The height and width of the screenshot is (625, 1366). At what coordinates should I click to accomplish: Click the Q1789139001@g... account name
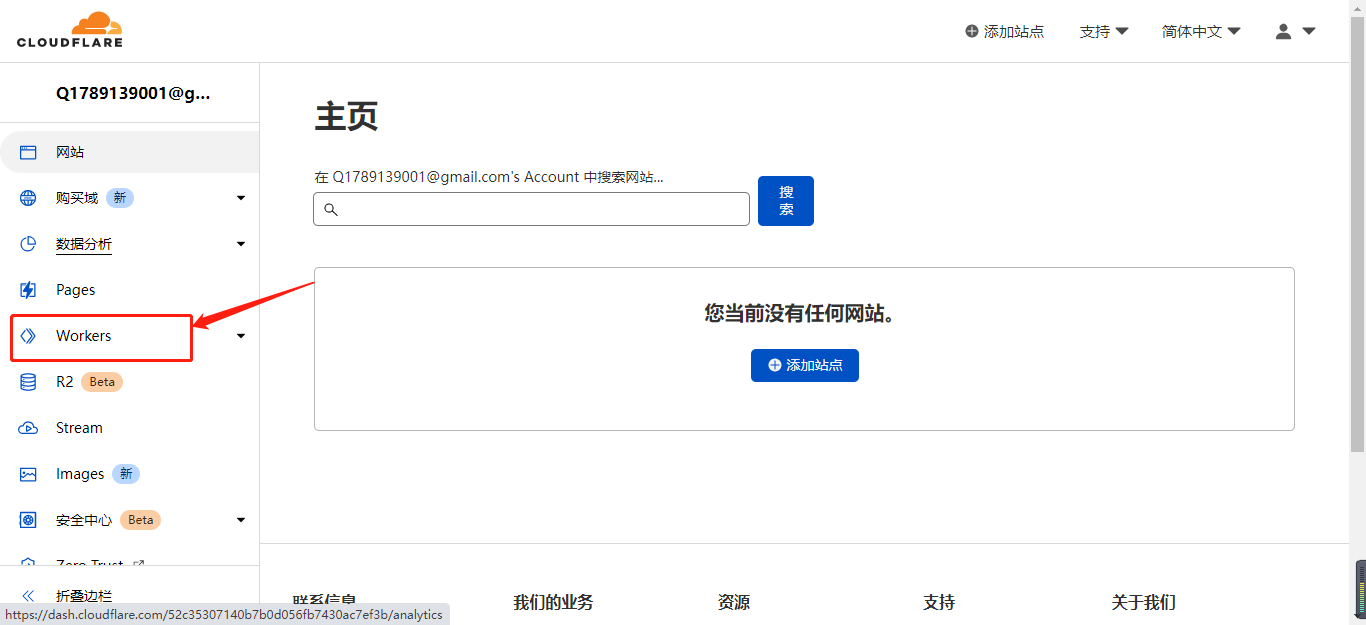(133, 93)
